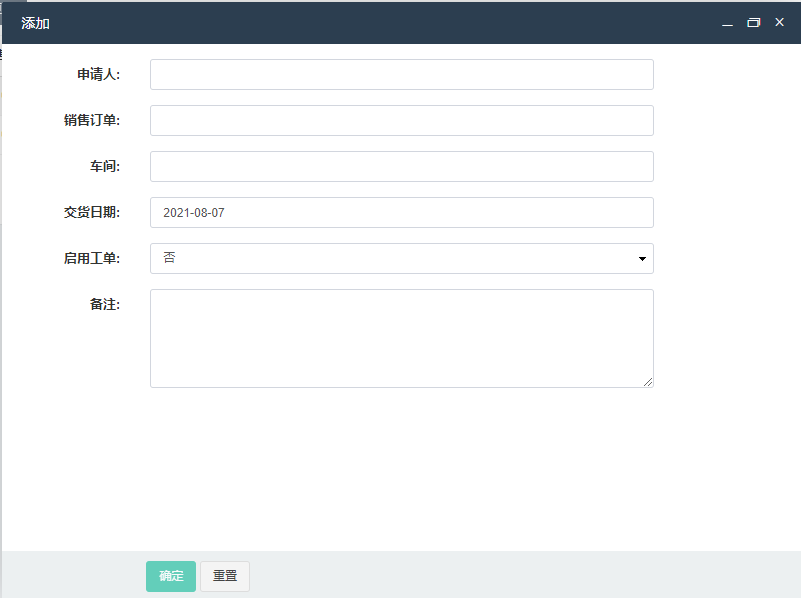Image resolution: width=801 pixels, height=598 pixels.
Task: Close the 添加 dialog
Action: [x=779, y=22]
